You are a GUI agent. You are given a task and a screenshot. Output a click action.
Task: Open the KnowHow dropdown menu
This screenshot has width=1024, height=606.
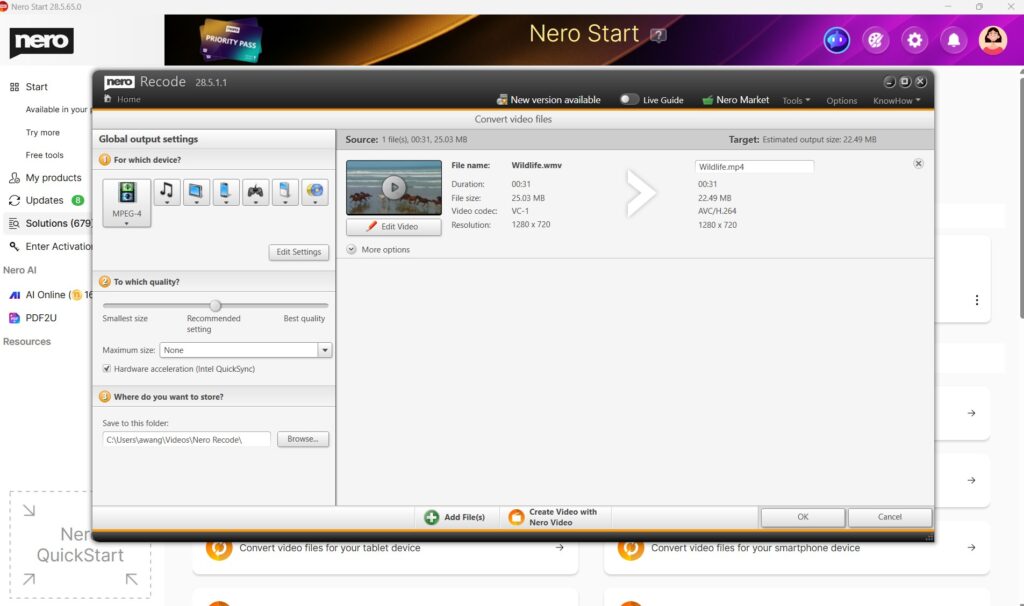coord(896,101)
